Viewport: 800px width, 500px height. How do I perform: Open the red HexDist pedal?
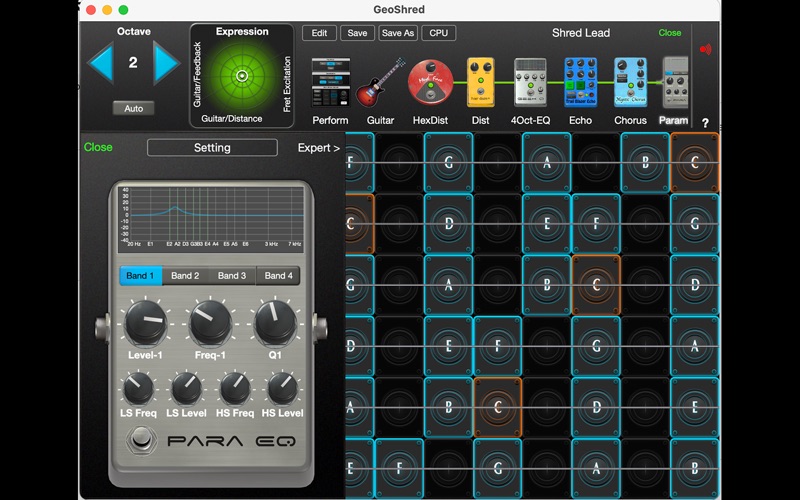tap(430, 82)
